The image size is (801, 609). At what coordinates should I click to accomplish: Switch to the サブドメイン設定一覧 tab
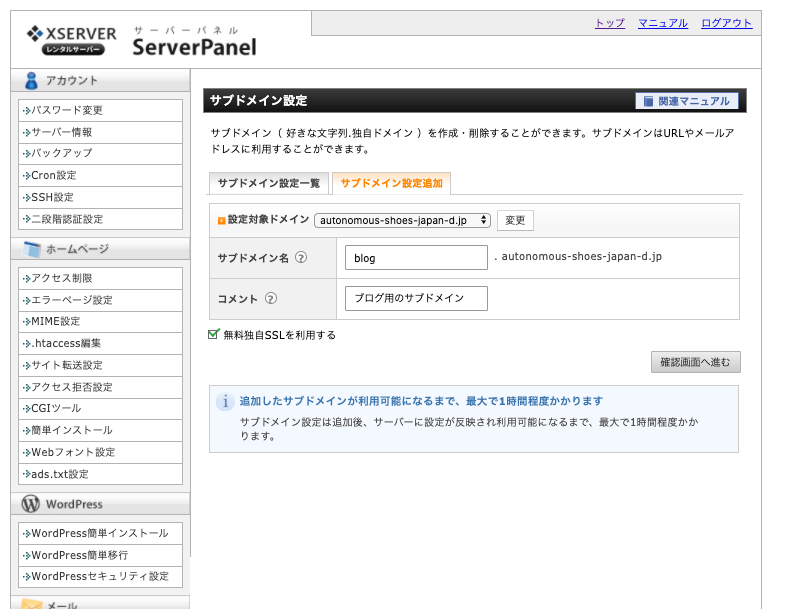[x=268, y=183]
